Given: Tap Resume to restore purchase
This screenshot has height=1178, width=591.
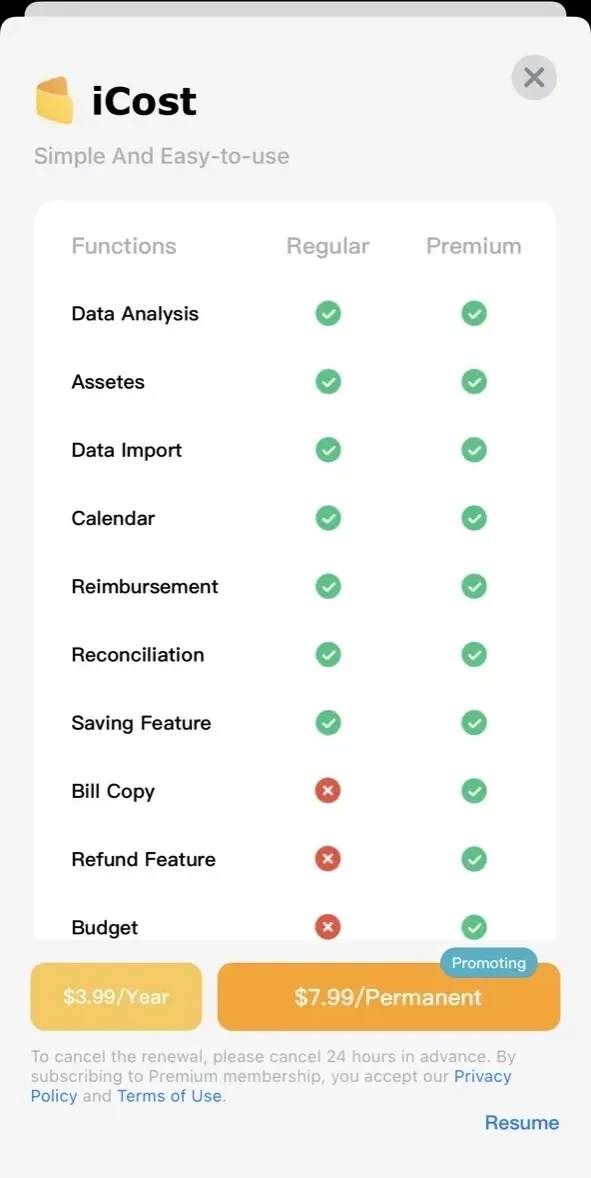Looking at the screenshot, I should tap(522, 1122).
